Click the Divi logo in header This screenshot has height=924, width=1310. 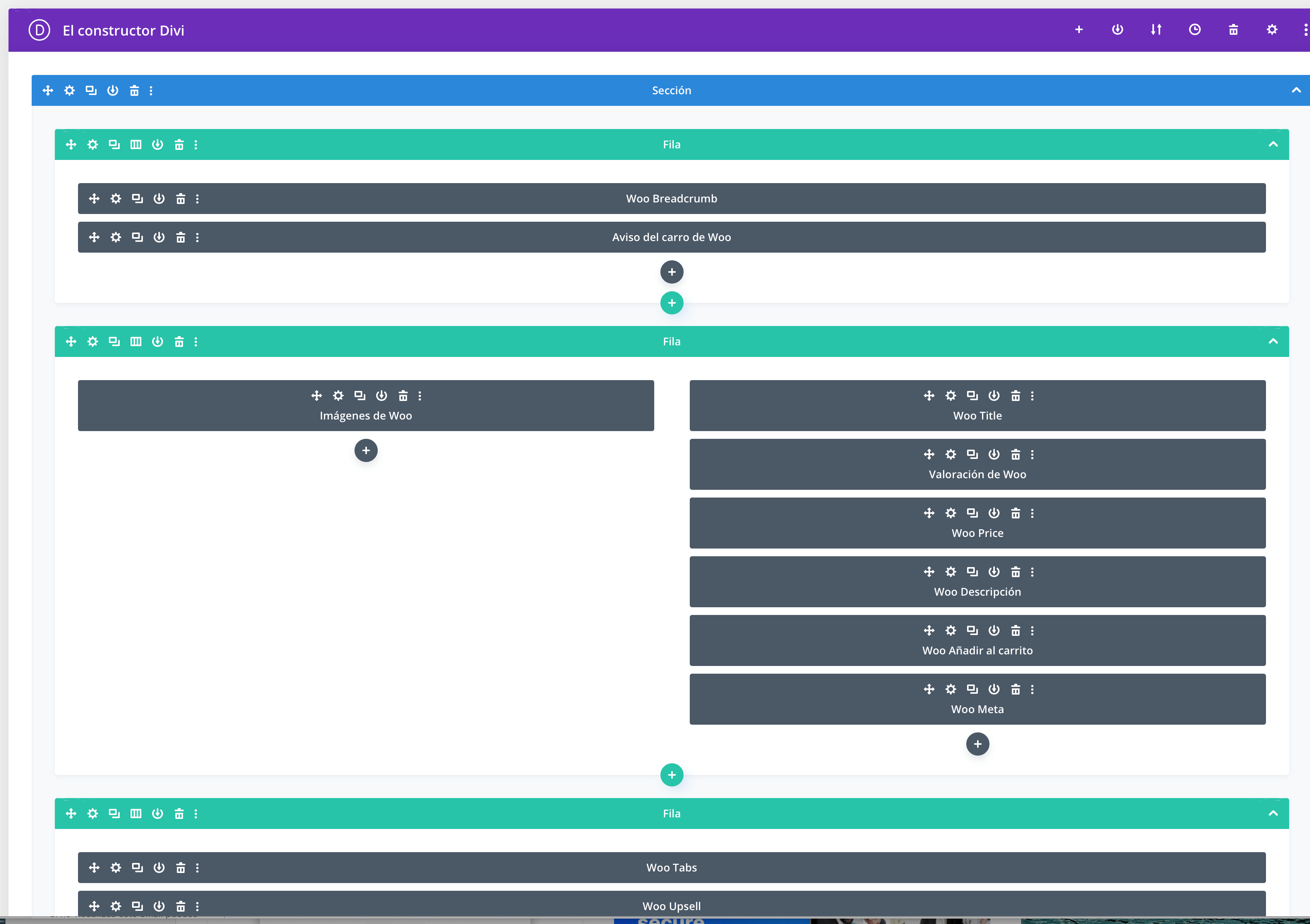(39, 30)
